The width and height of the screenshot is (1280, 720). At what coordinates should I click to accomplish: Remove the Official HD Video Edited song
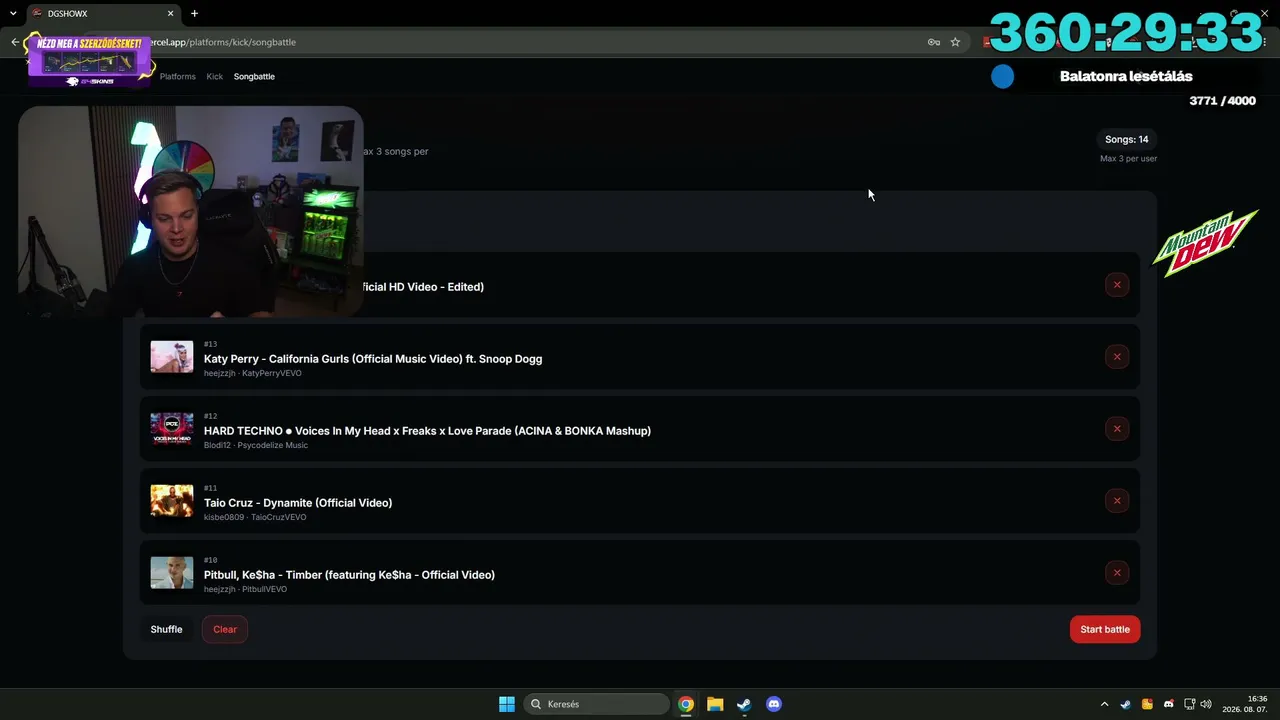[1117, 285]
